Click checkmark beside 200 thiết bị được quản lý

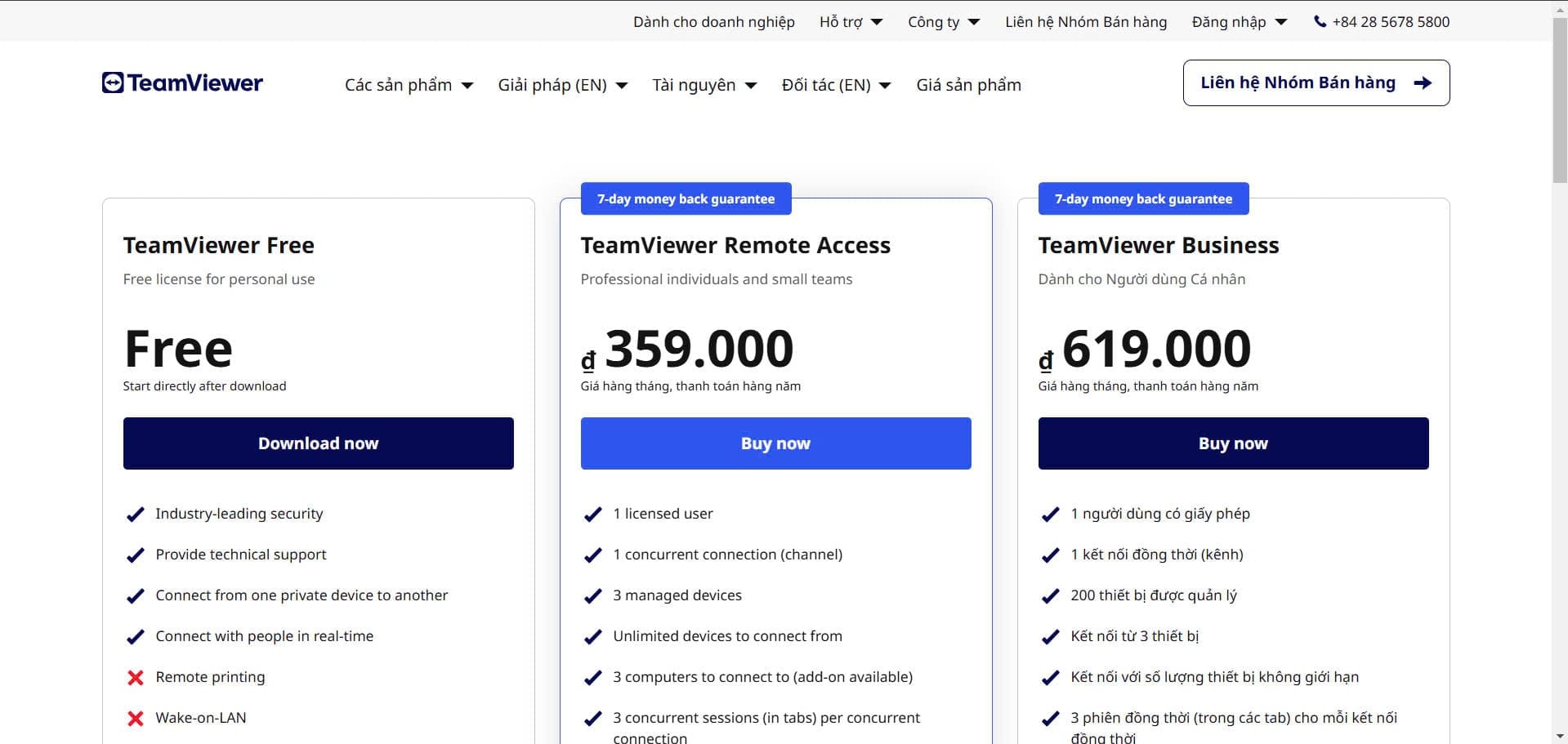[1051, 595]
